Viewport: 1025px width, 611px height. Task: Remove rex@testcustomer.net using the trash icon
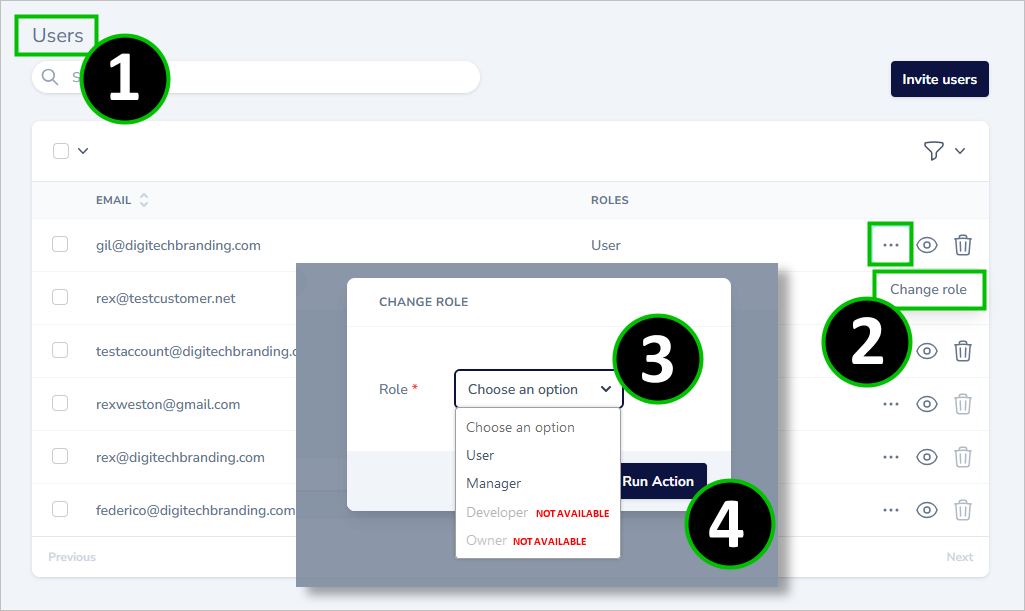tap(963, 298)
